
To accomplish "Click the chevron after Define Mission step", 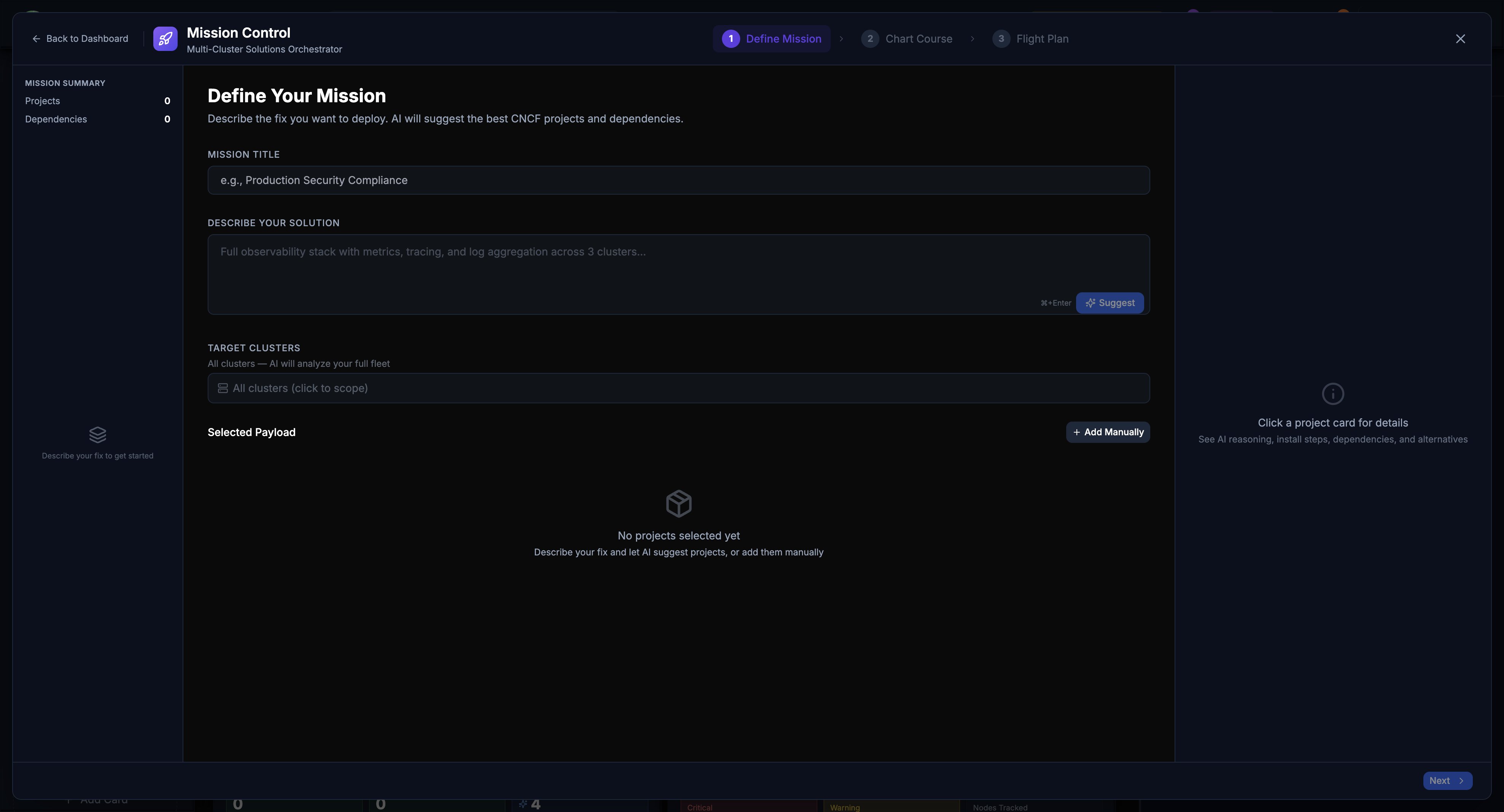I will [x=841, y=38].
